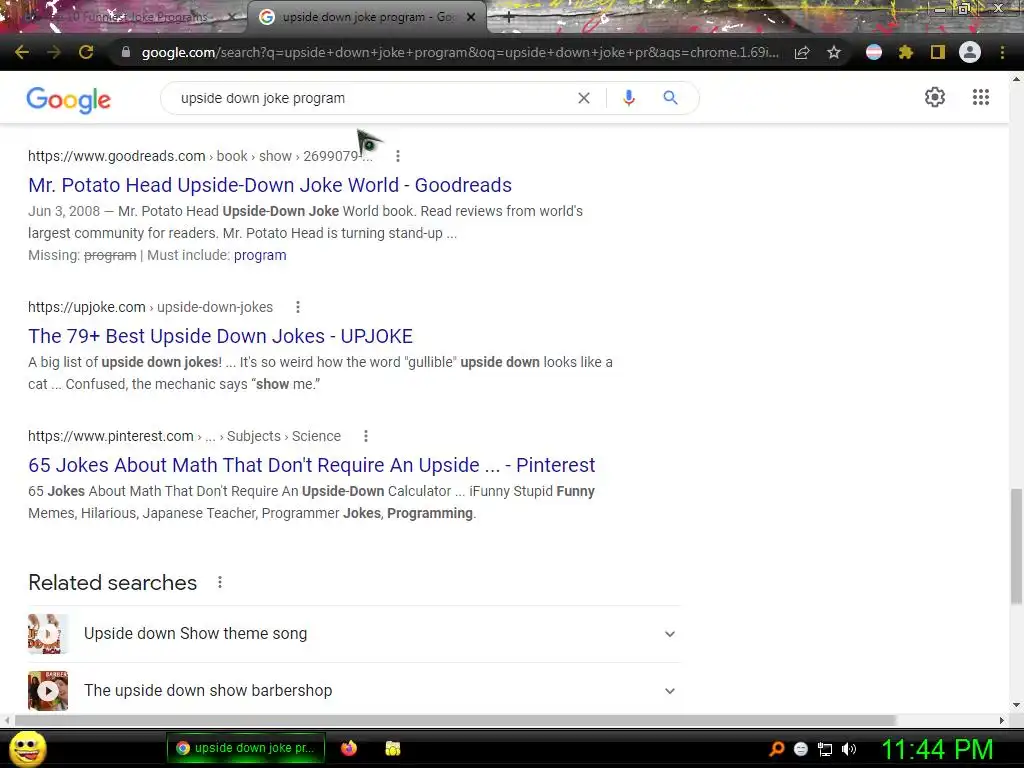Bookmark this page with the star
This screenshot has height=768, width=1024.
(834, 52)
